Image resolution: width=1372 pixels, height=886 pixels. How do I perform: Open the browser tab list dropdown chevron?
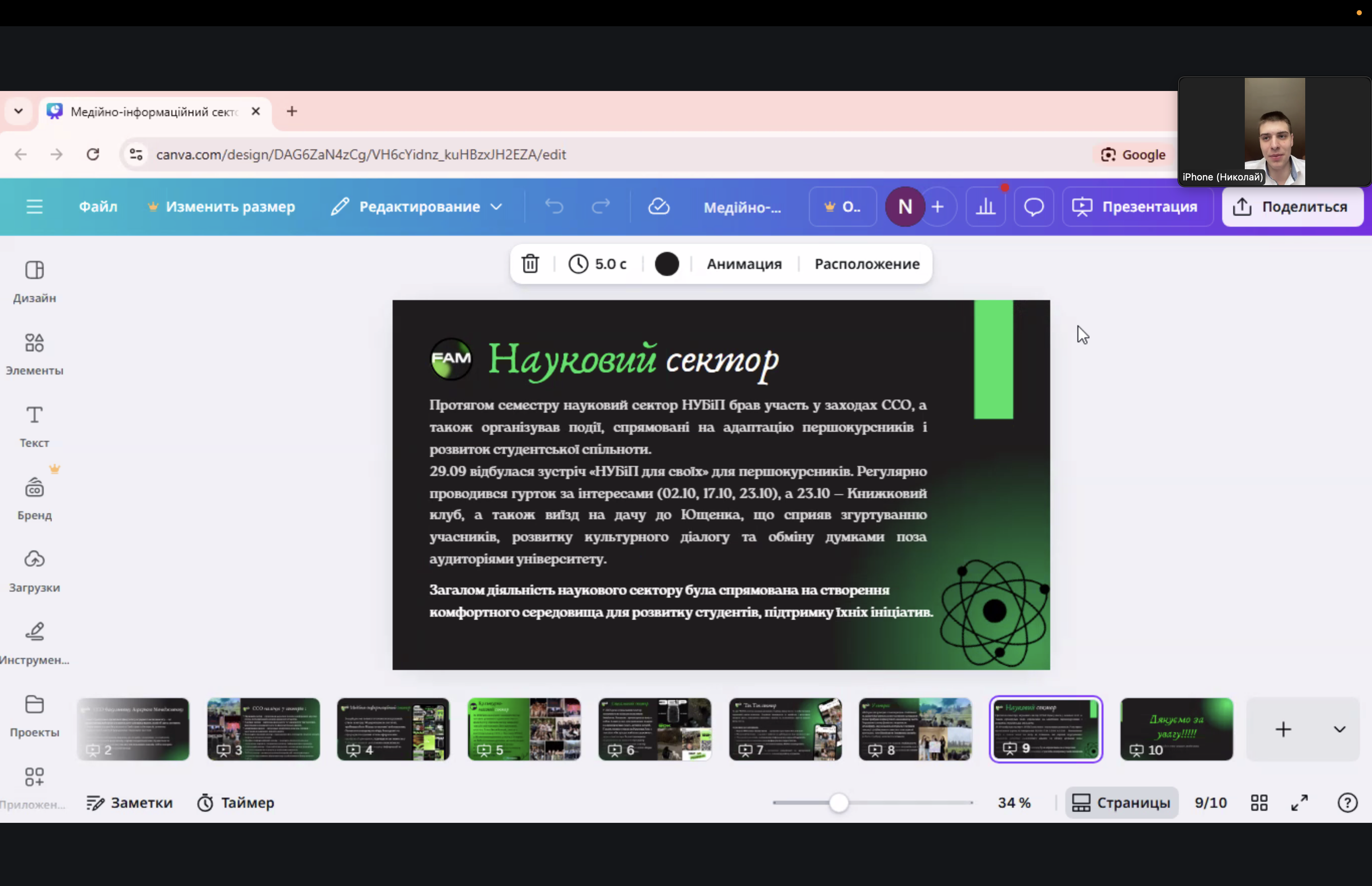click(18, 111)
